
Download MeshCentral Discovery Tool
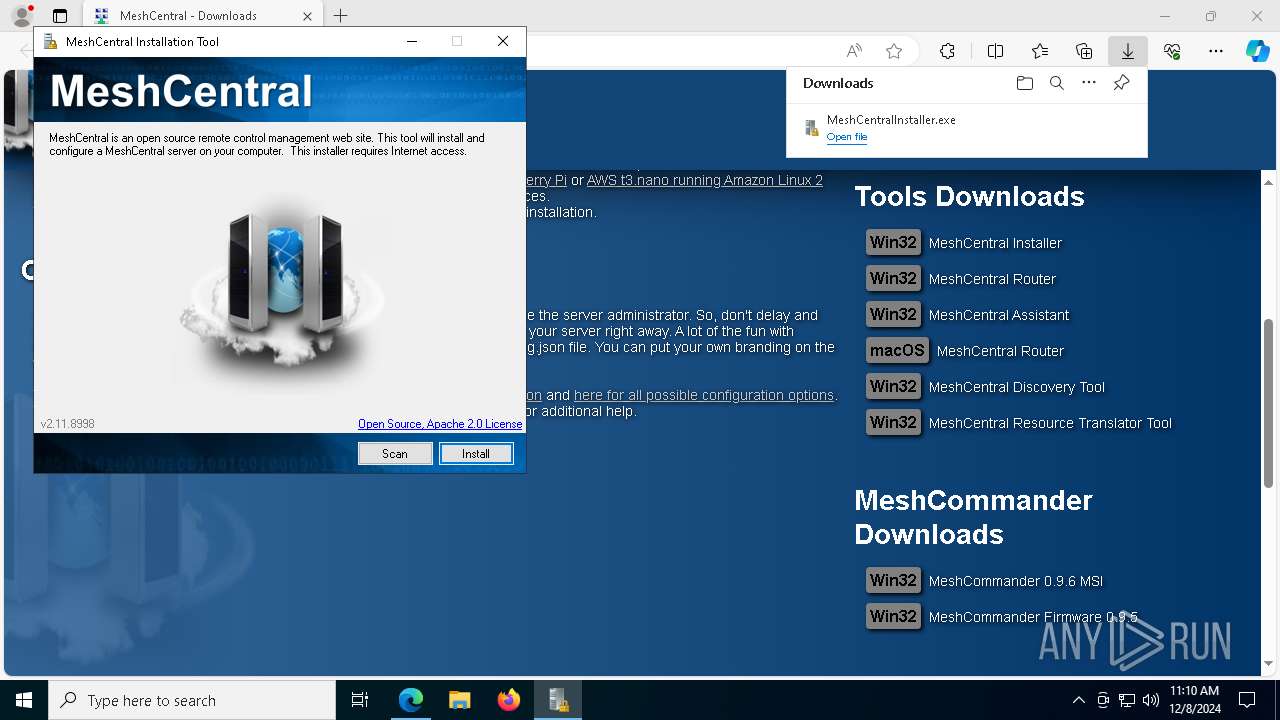1017,387
